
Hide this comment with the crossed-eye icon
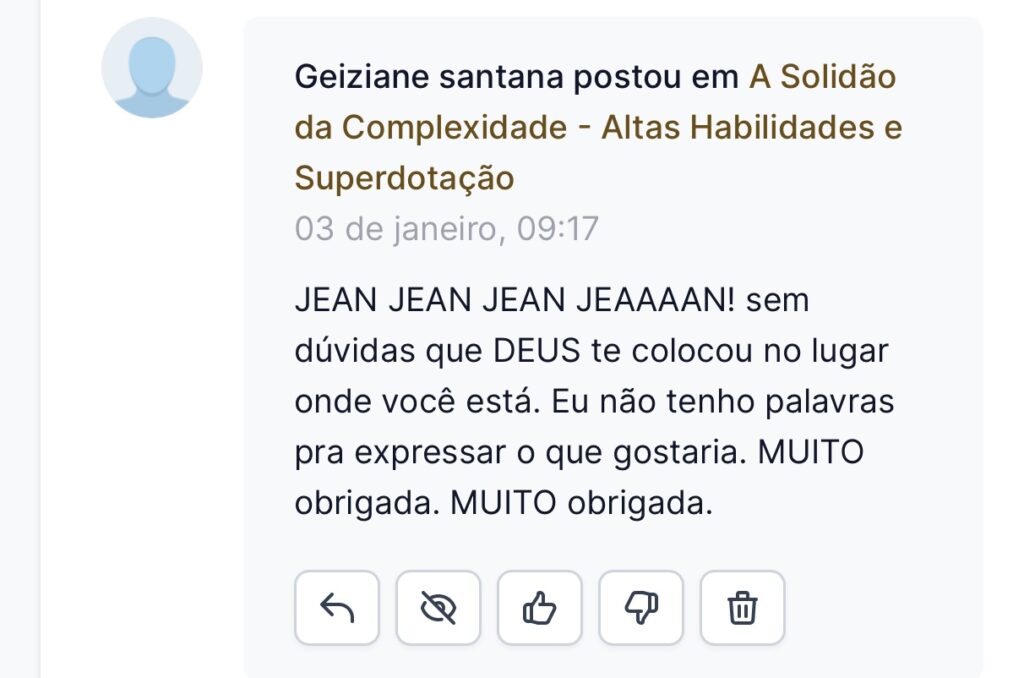click(438, 608)
